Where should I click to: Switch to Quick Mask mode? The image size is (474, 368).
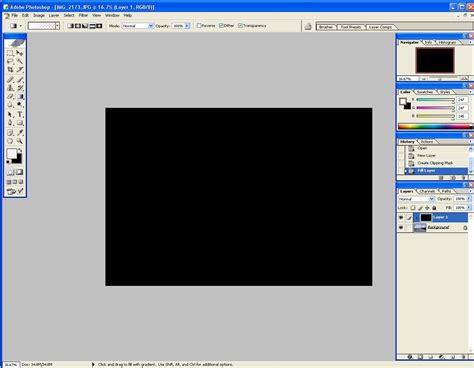click(x=20, y=172)
